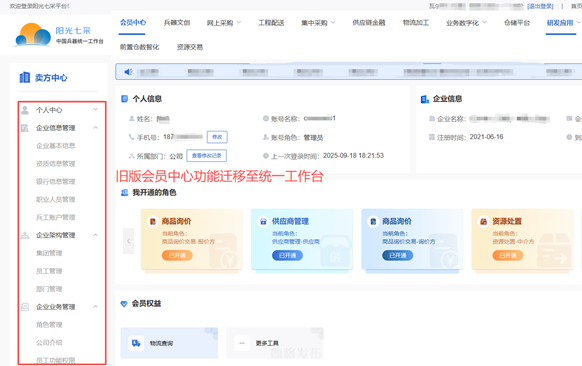Open the 工程配送 nav item

click(271, 23)
